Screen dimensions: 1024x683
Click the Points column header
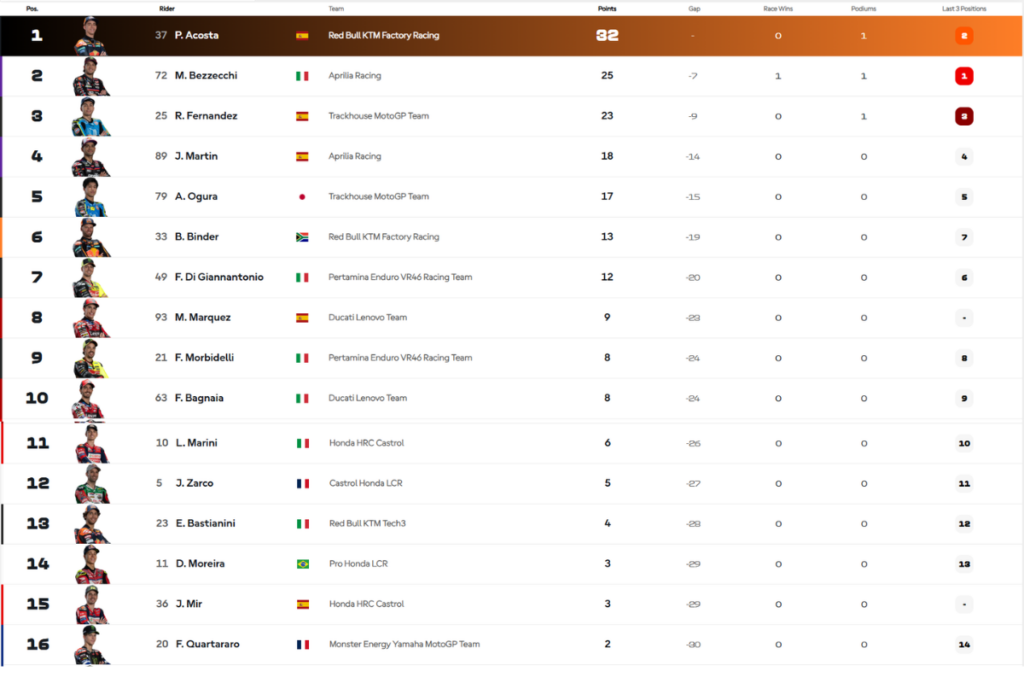(607, 9)
